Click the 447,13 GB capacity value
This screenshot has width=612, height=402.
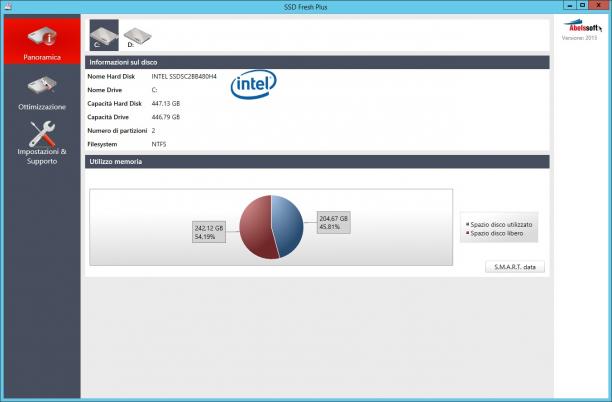pyautogui.click(x=166, y=103)
